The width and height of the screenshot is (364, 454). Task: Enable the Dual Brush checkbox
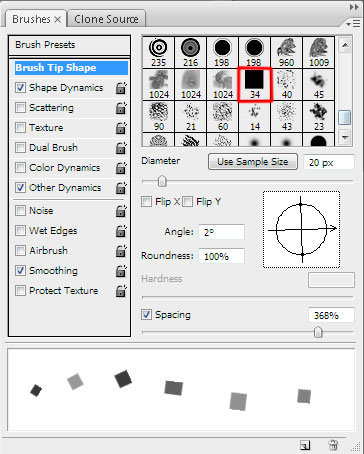point(21,148)
